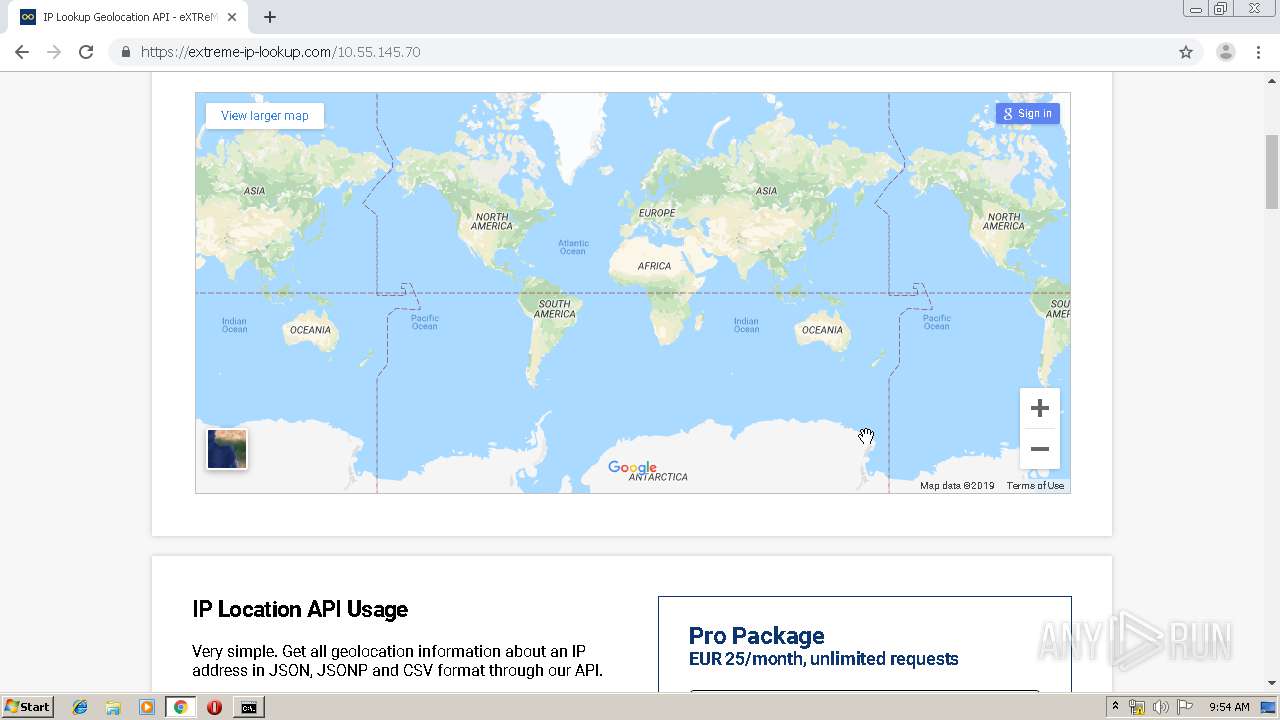Zoom in on the map
Screen dimensions: 1280x720
point(1040,408)
